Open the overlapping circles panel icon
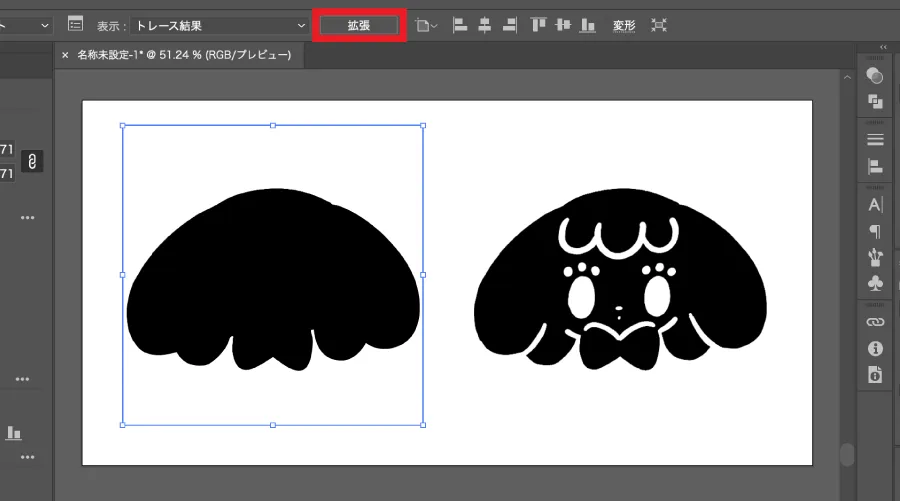The height and width of the screenshot is (501, 900). 875,76
